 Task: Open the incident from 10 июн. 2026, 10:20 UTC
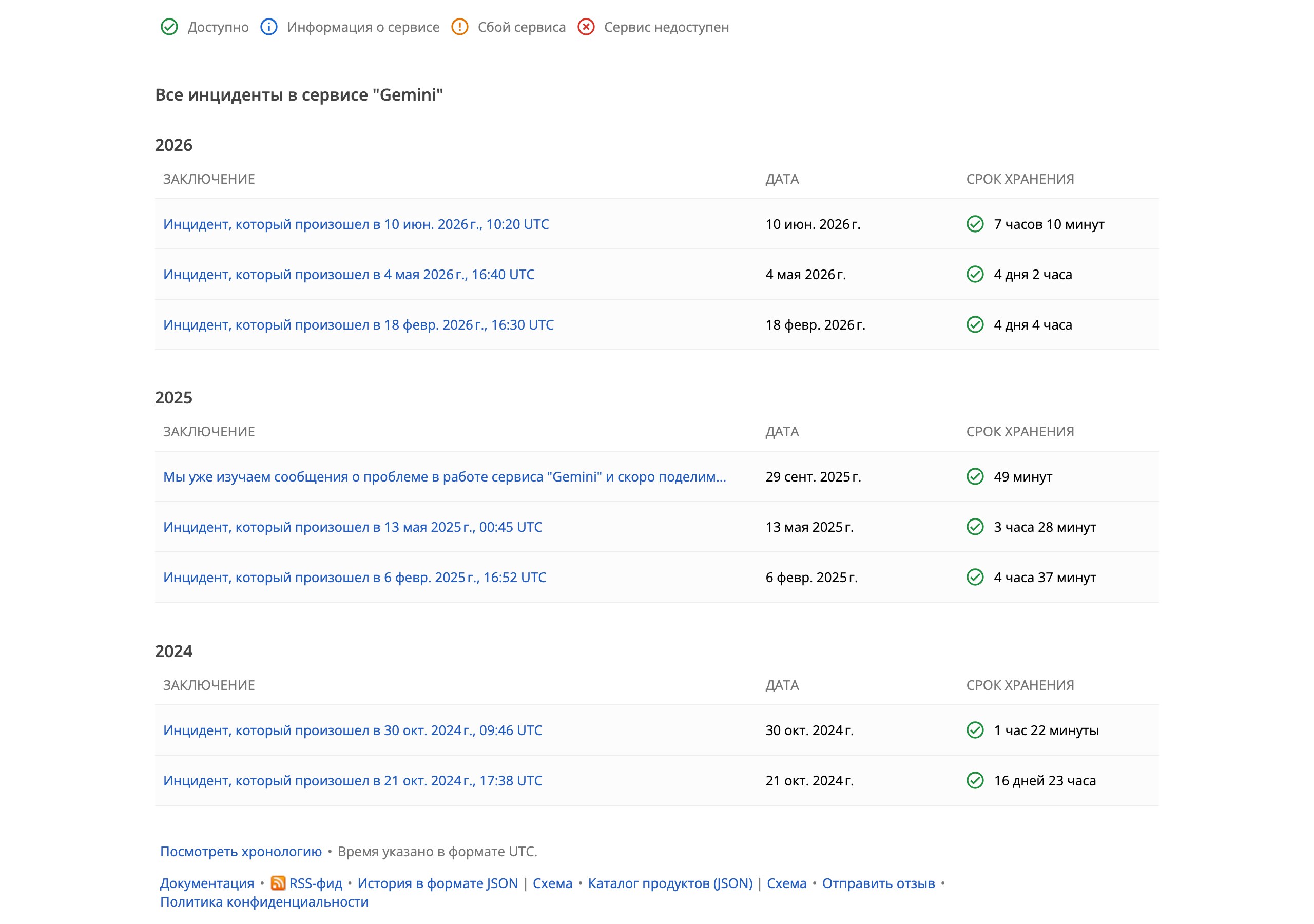(356, 224)
